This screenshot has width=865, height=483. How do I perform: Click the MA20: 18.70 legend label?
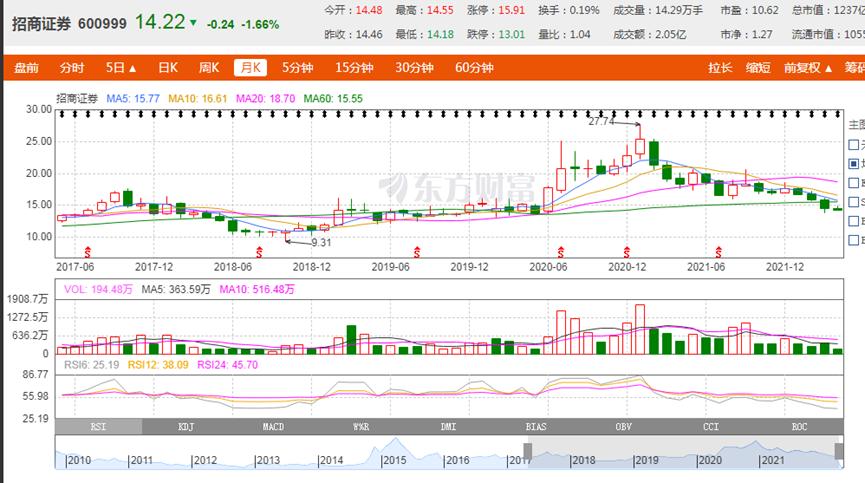(x=265, y=99)
